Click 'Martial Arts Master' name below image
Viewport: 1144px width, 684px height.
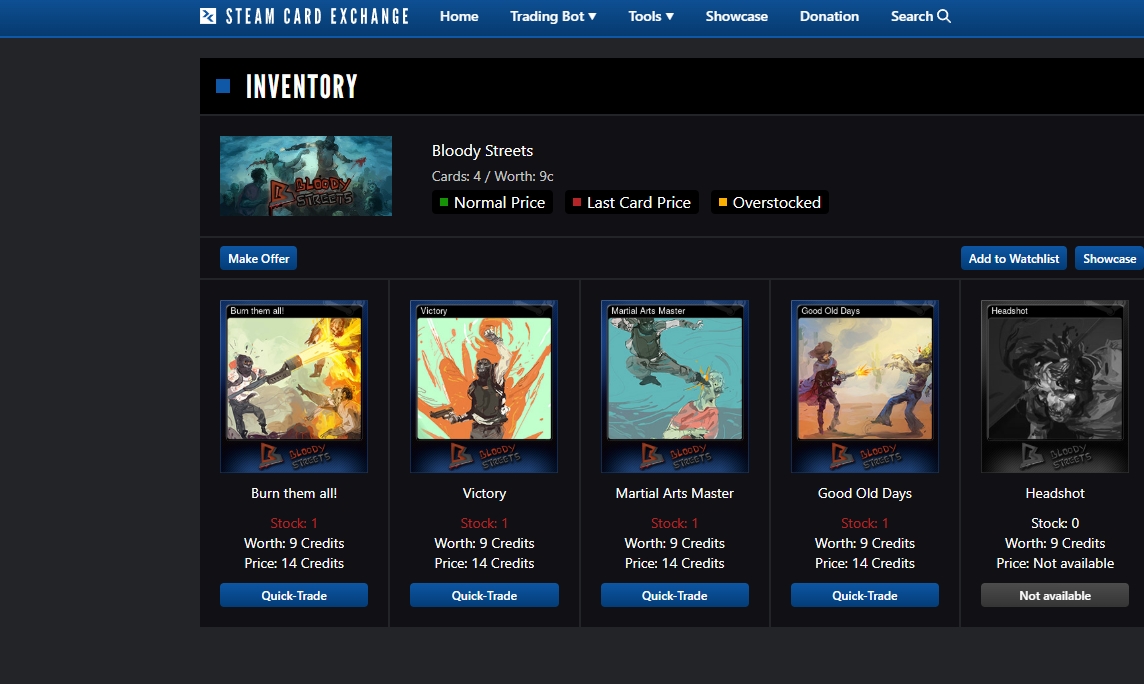(x=675, y=493)
